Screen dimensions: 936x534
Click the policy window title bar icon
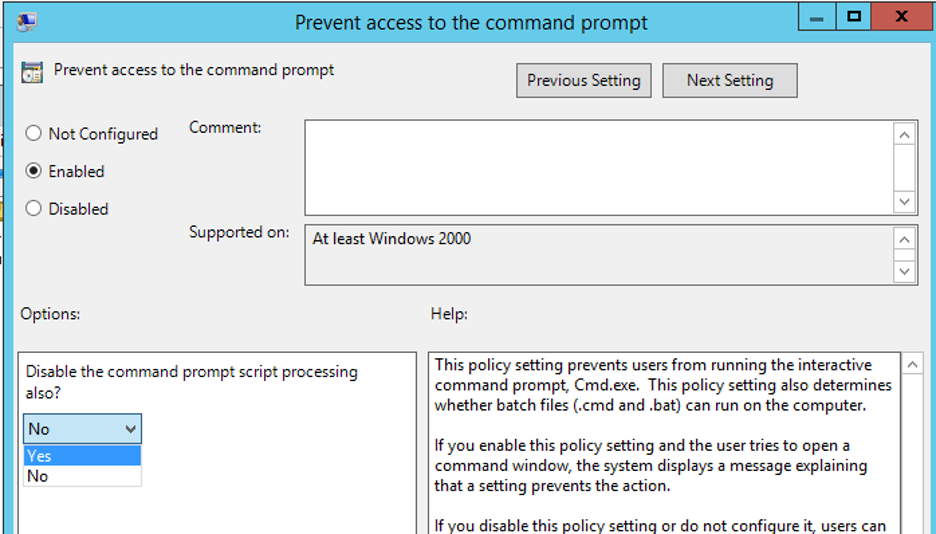pyautogui.click(x=27, y=22)
